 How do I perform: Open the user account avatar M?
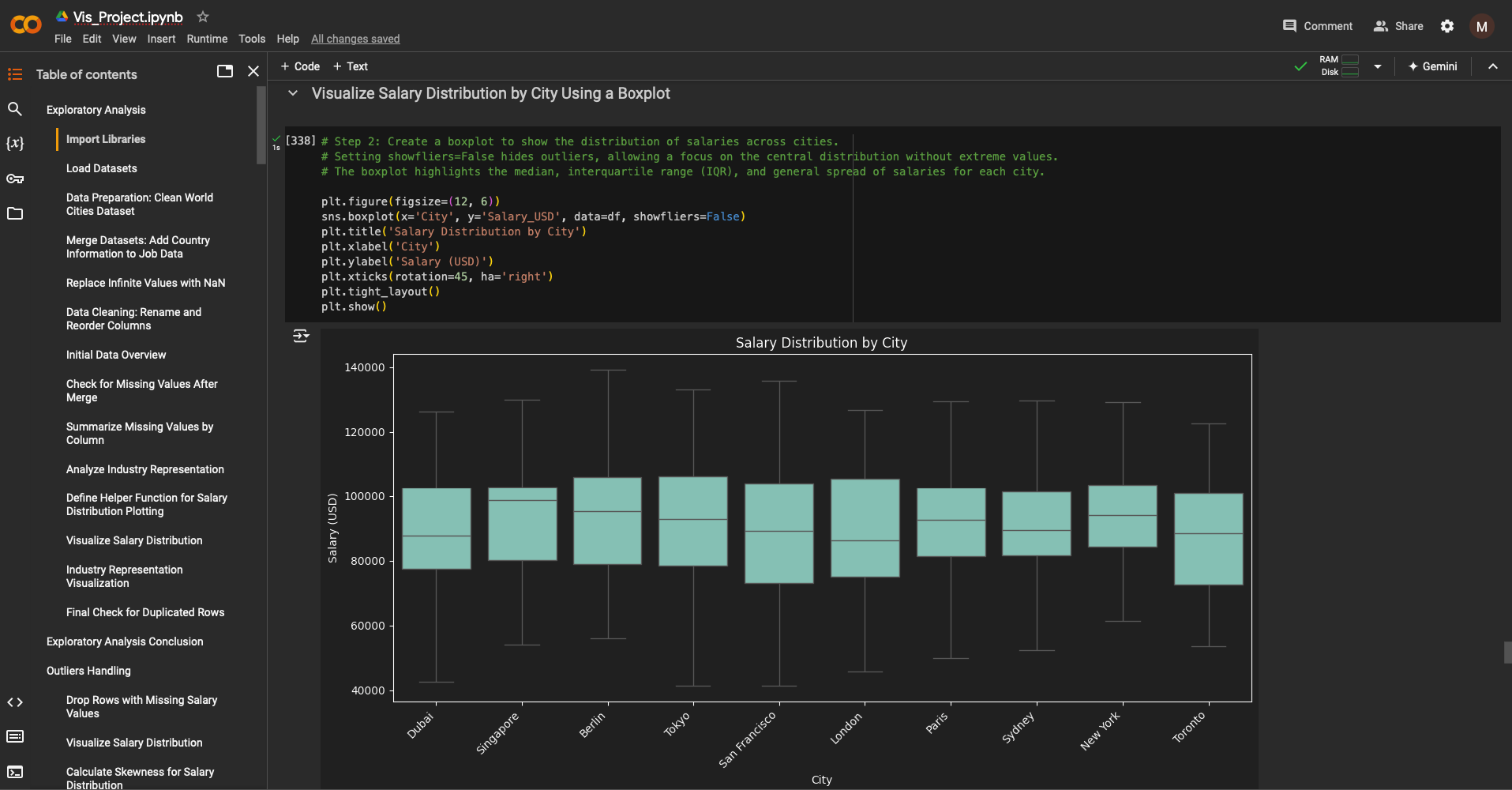point(1482,26)
